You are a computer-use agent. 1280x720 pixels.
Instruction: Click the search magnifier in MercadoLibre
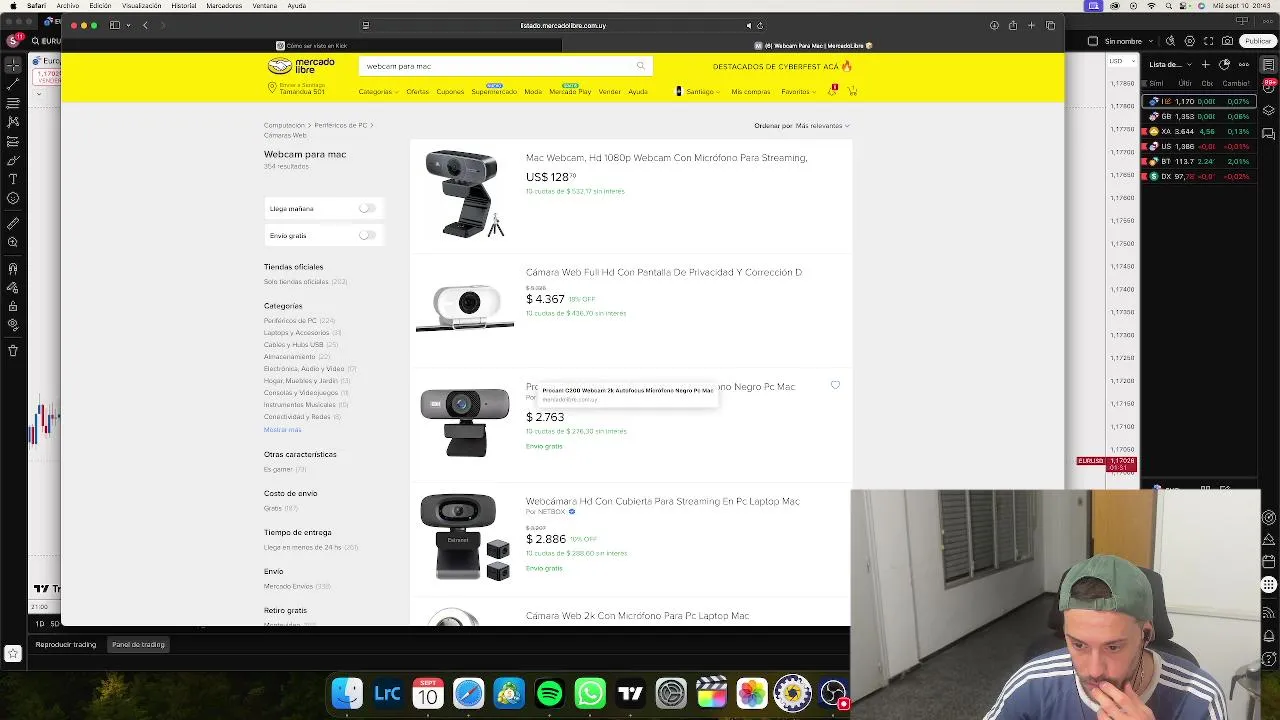click(x=641, y=66)
